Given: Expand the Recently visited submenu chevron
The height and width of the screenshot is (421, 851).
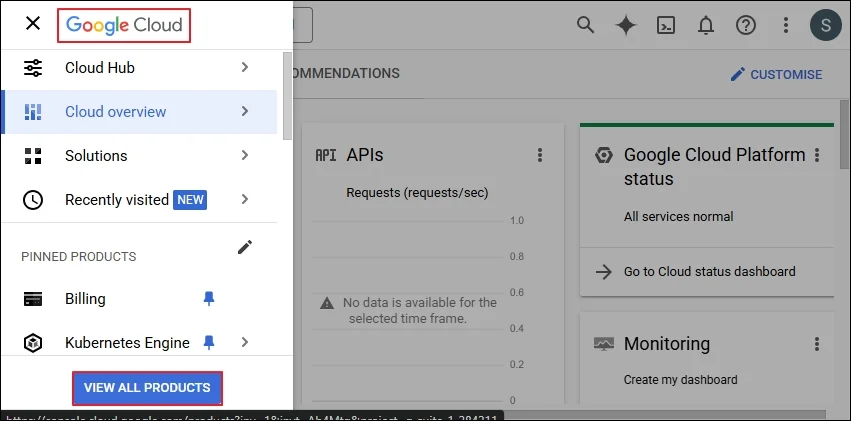Looking at the screenshot, I should pos(245,199).
